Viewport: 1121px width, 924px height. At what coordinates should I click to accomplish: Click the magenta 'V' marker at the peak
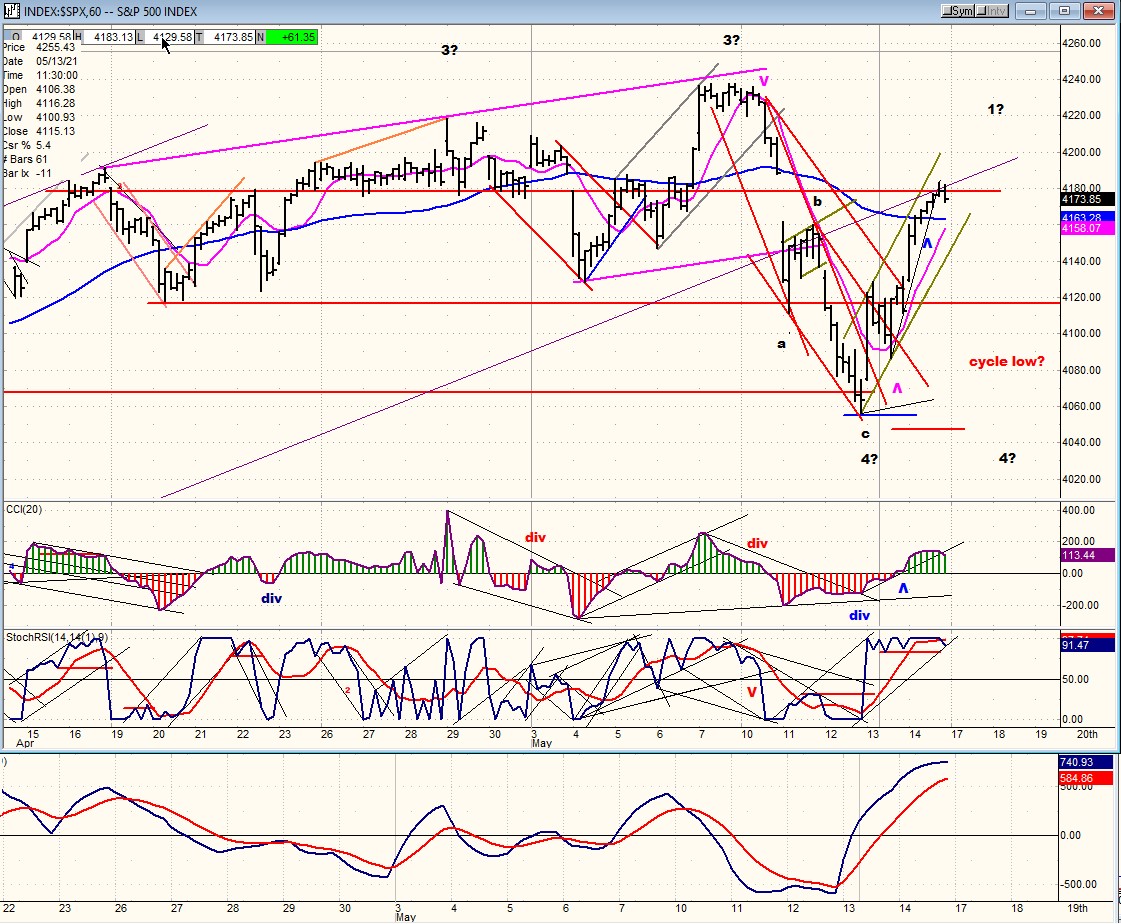pos(764,80)
